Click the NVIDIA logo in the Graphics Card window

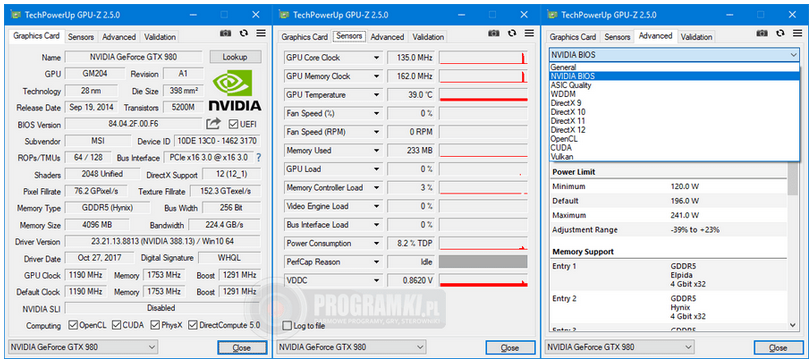click(x=235, y=91)
